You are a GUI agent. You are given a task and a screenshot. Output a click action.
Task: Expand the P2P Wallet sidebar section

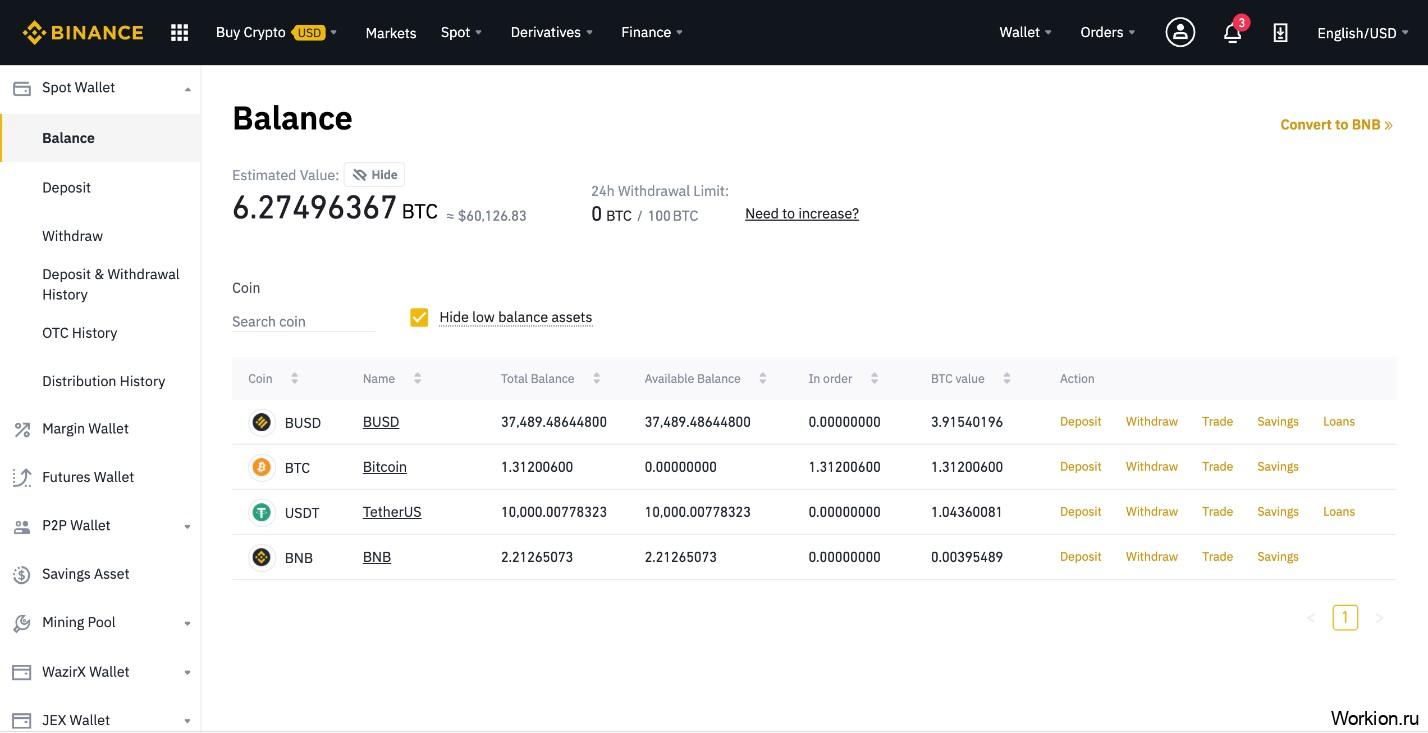[x=100, y=526]
